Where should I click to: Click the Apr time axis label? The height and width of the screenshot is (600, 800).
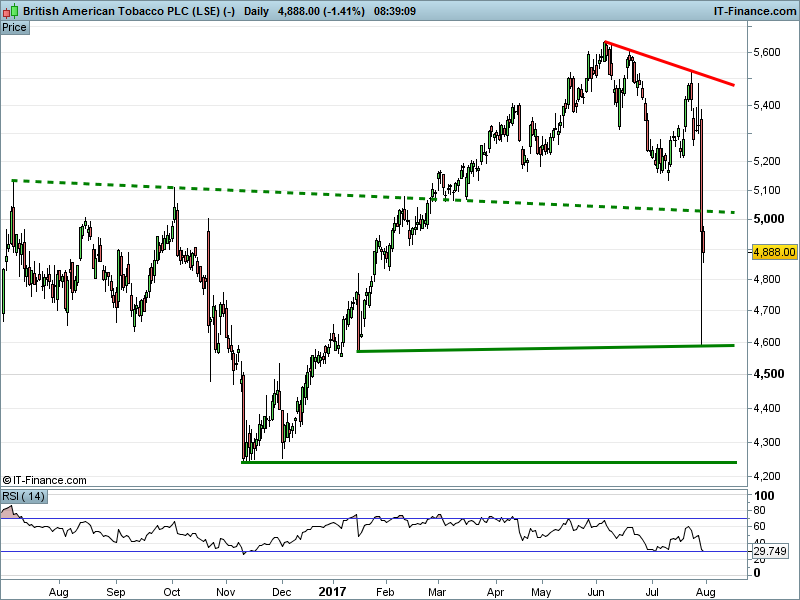[x=495, y=592]
